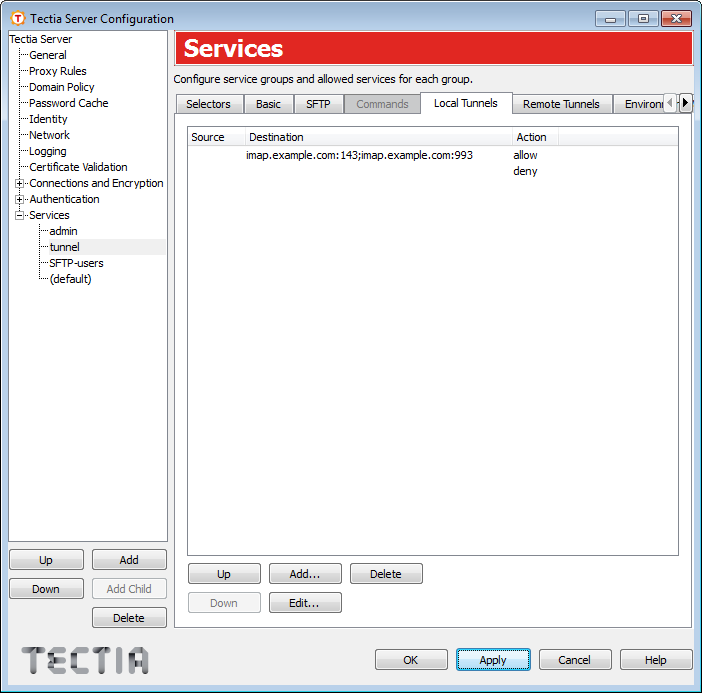This screenshot has height=693, width=702.
Task: Select the Services label in tree
Action: [49, 215]
